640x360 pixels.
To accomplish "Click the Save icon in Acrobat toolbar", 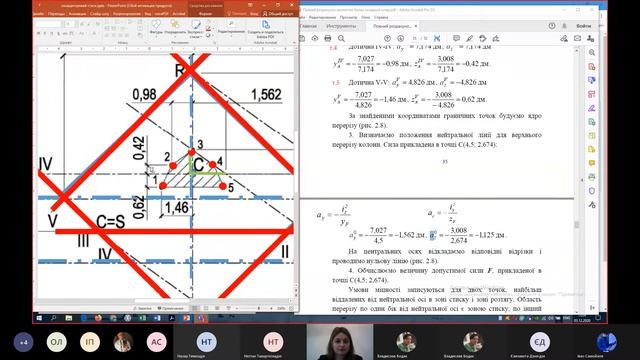I will coord(302,38).
